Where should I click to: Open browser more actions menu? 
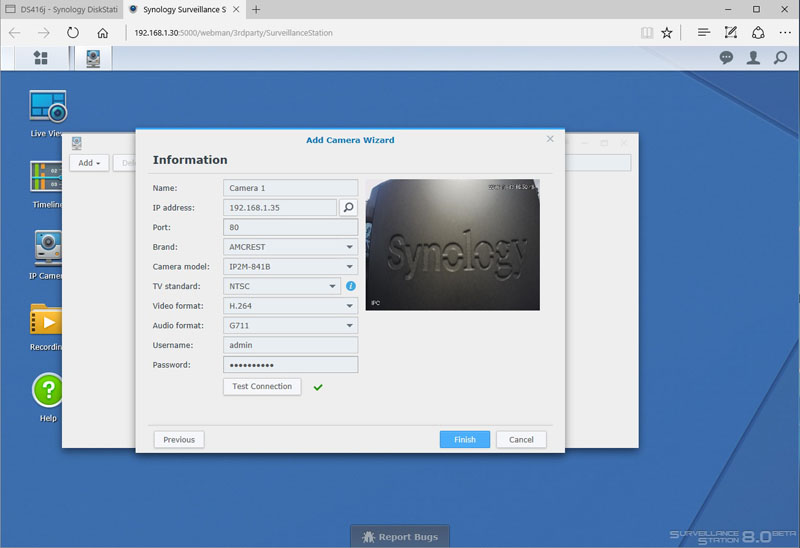[785, 33]
